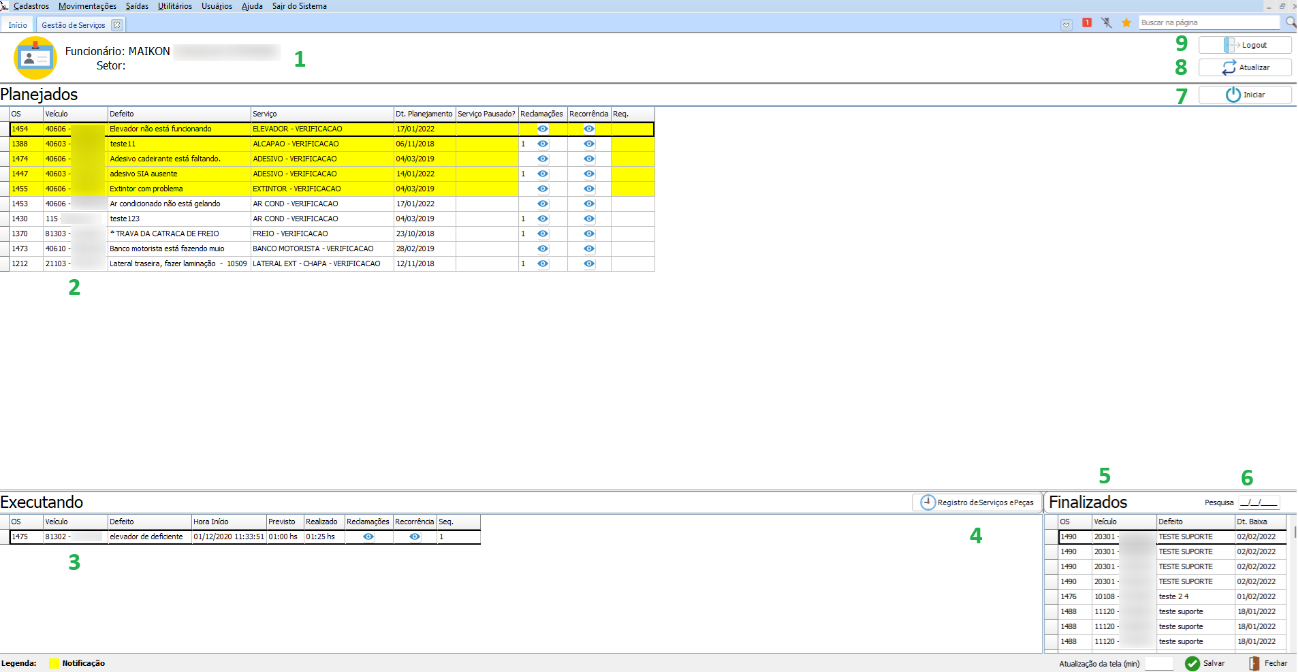Open Registro de Serviços e Peças
Screen dimensions: 1298x672
tap(977, 502)
